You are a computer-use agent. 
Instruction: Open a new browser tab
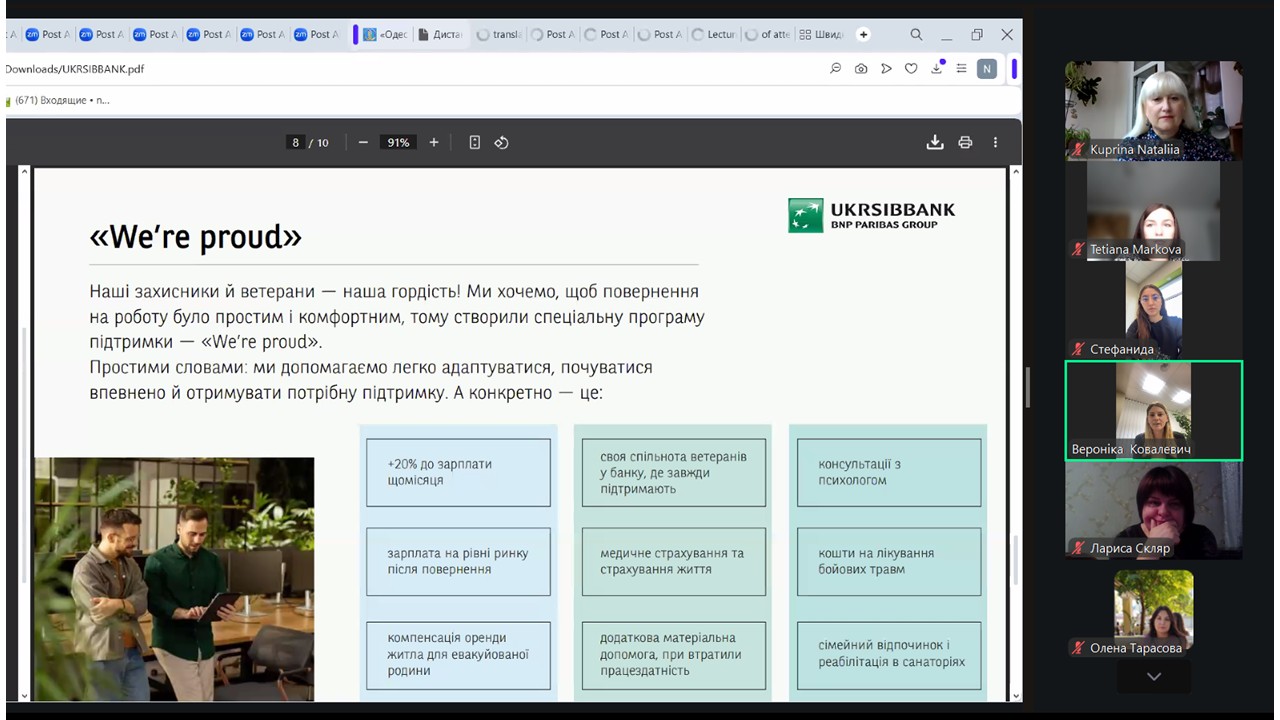coord(863,34)
